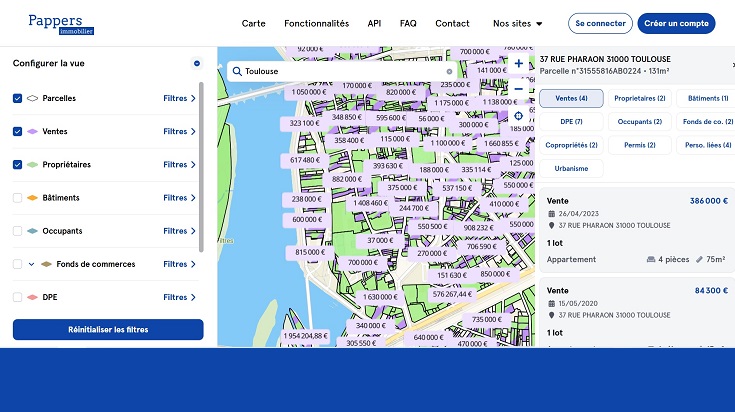Viewport: 735px width, 412px height.
Task: Open the Carte menu item
Action: 254,23
